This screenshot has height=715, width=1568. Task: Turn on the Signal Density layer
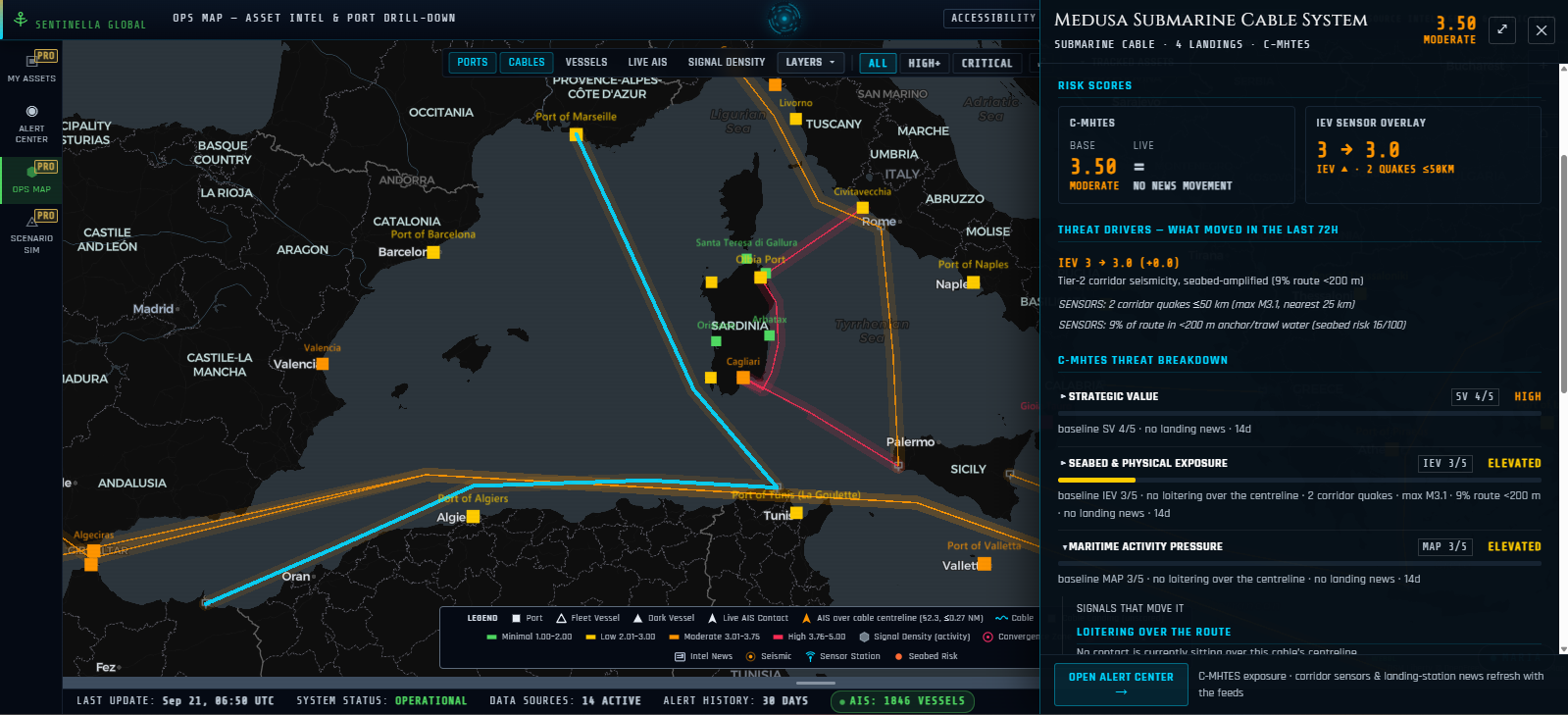point(727,63)
